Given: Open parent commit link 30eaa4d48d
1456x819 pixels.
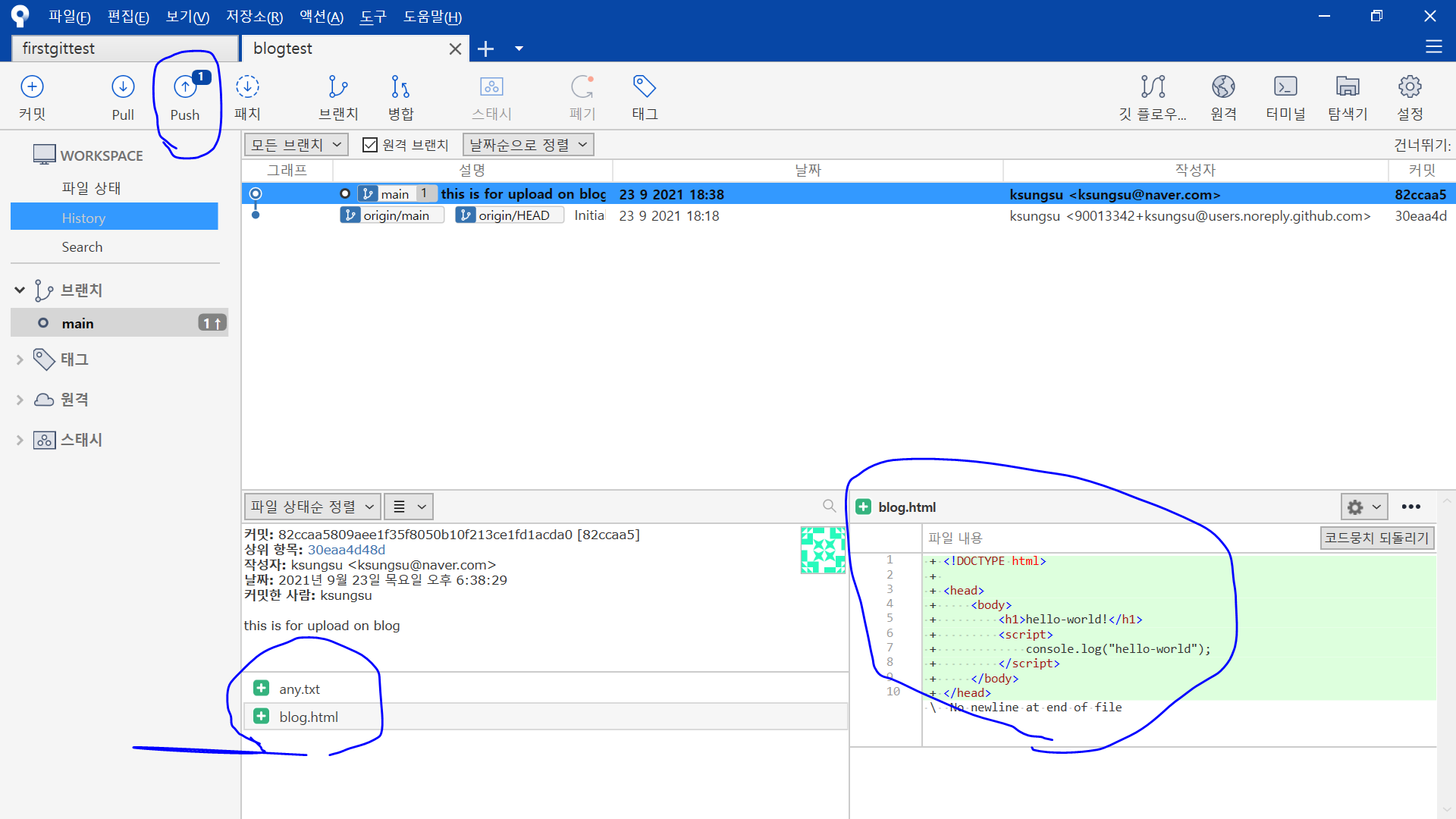Looking at the screenshot, I should [346, 550].
